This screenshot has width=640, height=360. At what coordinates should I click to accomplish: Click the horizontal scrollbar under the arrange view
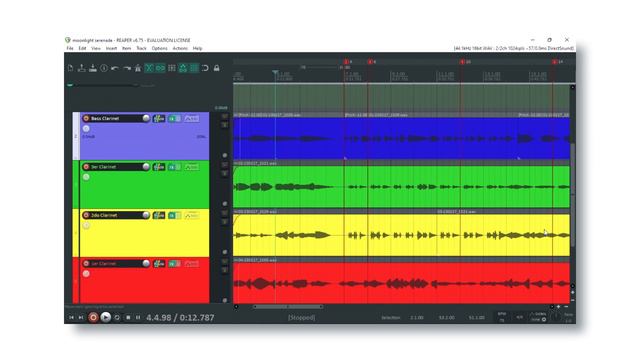[288, 307]
